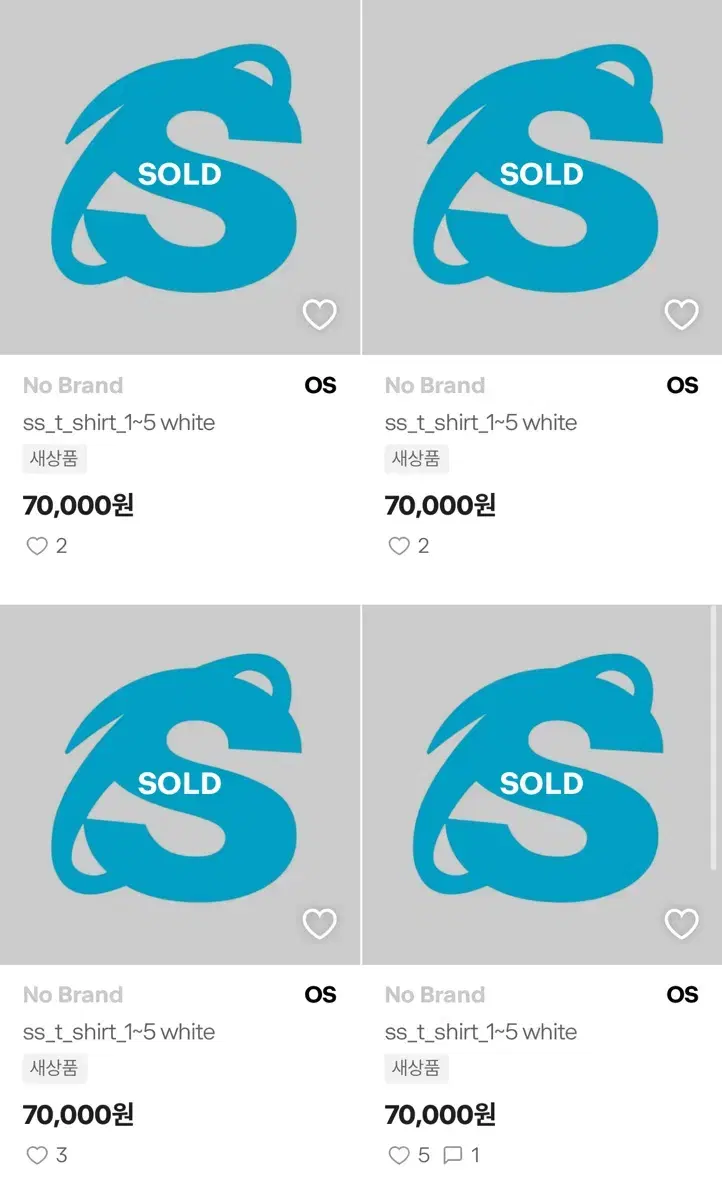Open the bottom-left sold product thumbnail
This screenshot has width=722, height=1200.
(180, 785)
